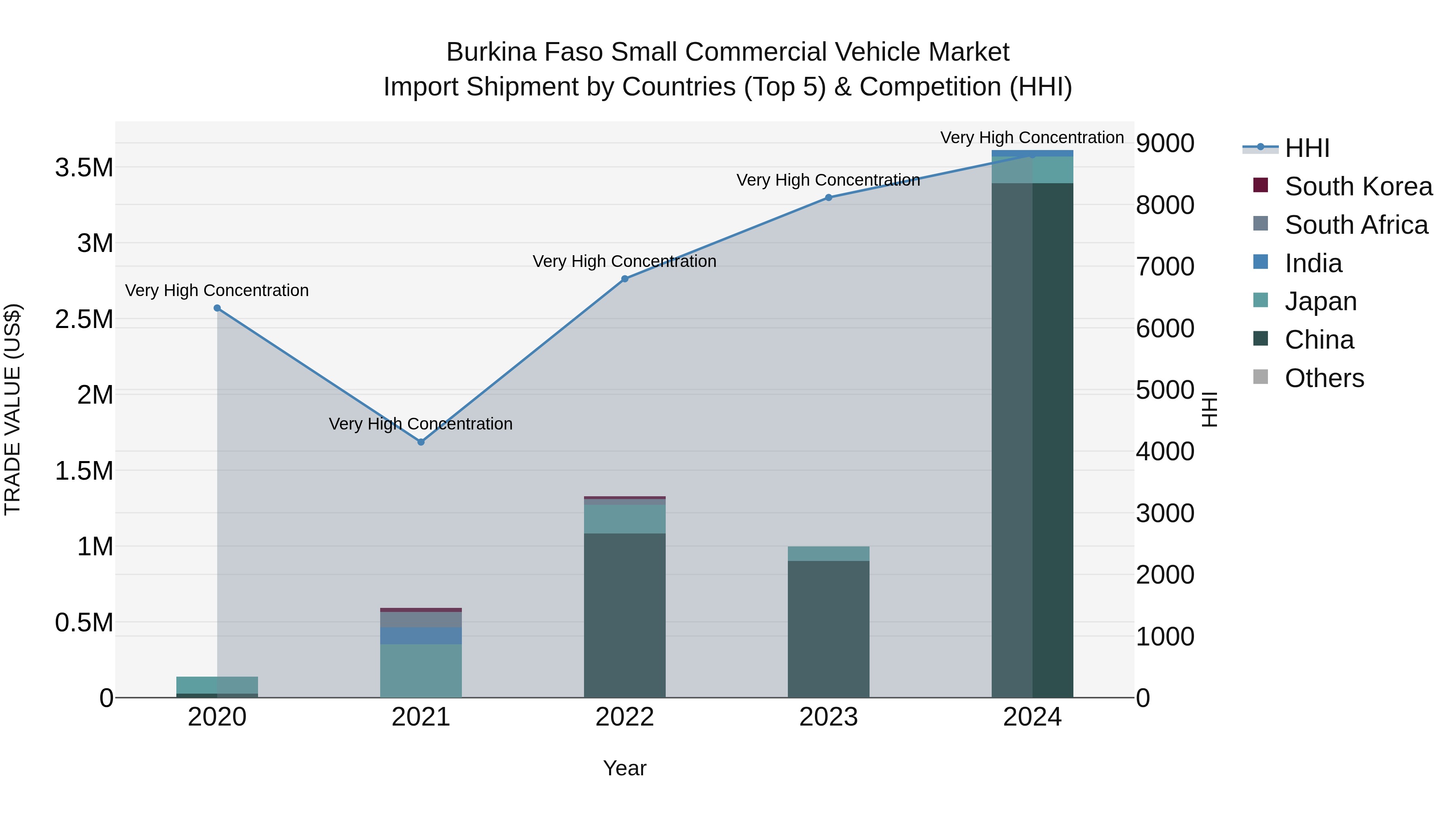
Task: Click the 2021 HHI data point marker
Action: coord(421,442)
